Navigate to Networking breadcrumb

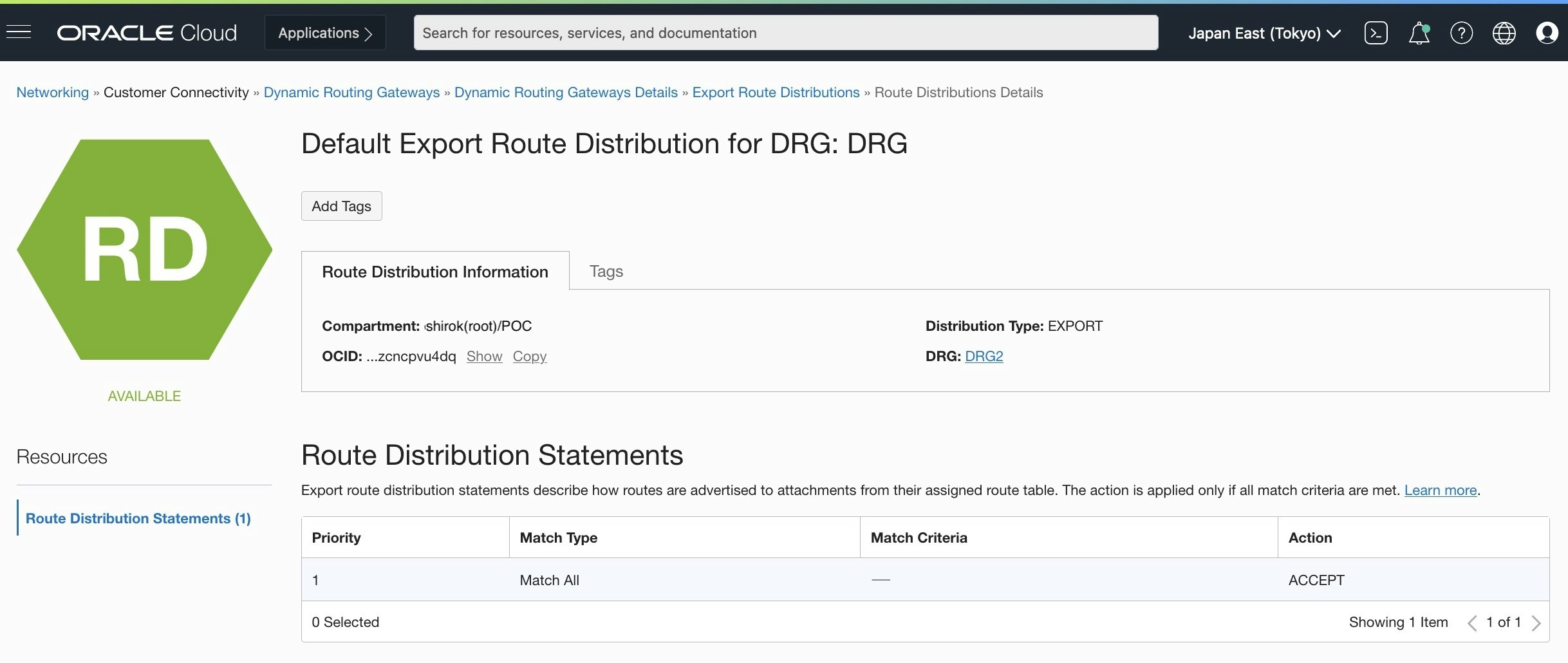(53, 92)
